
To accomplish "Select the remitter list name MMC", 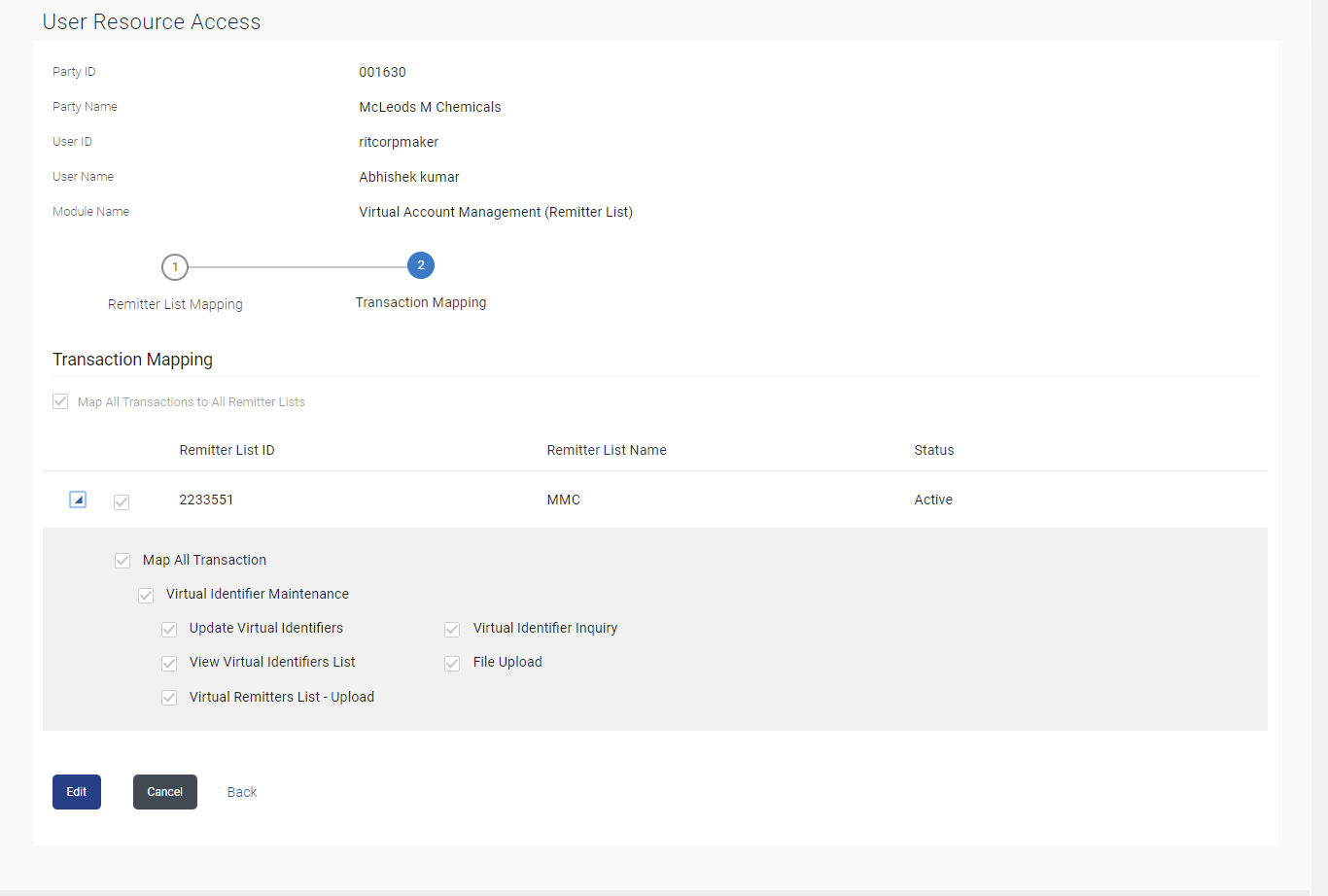I will (x=564, y=500).
